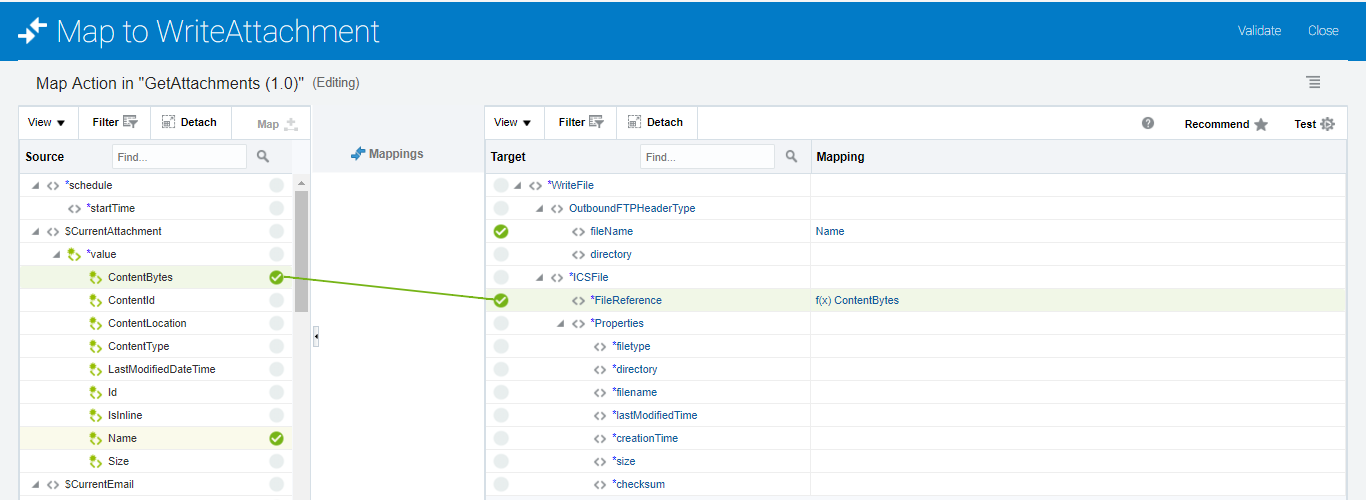Toggle the green check beside Source ContentBytes
Screen dimensions: 1366x500
pos(276,278)
